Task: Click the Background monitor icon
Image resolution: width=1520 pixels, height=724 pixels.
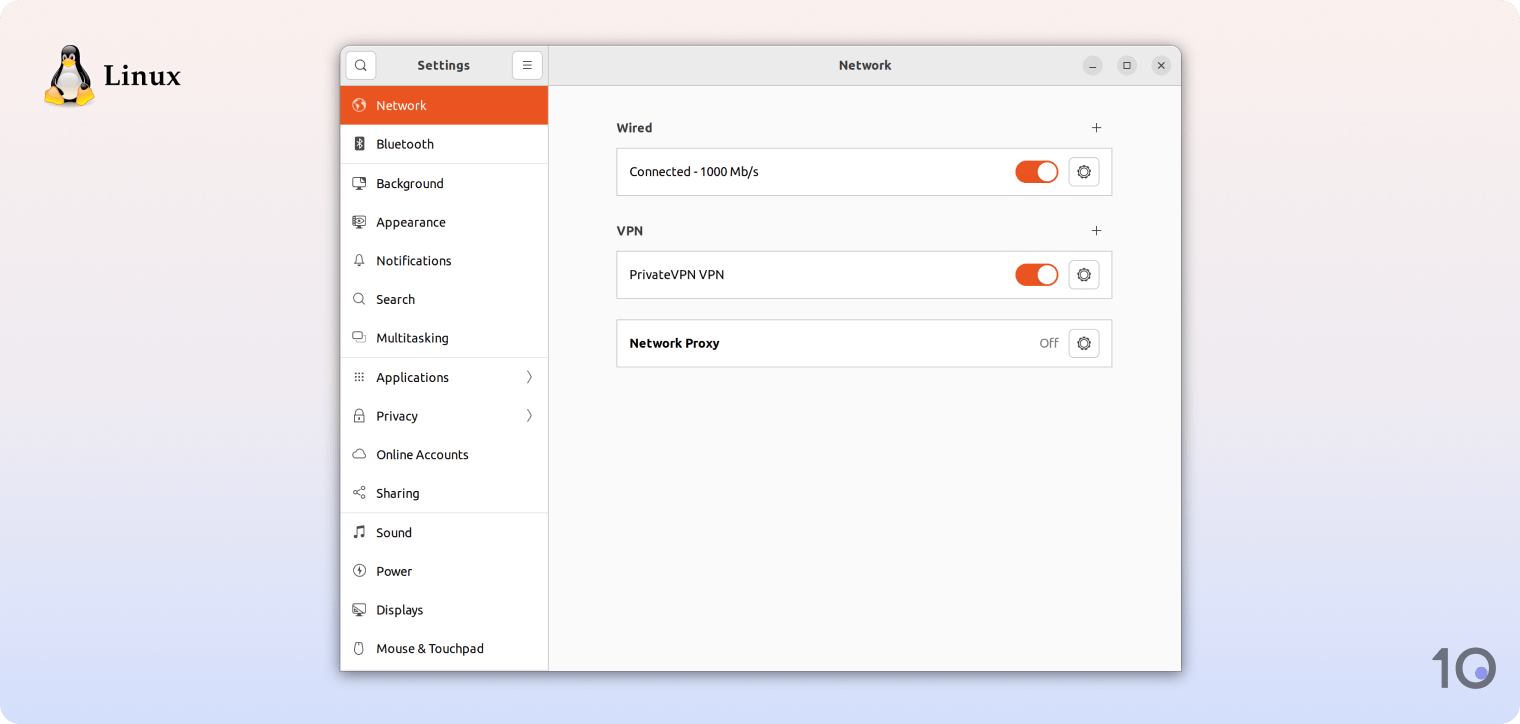Action: point(359,183)
